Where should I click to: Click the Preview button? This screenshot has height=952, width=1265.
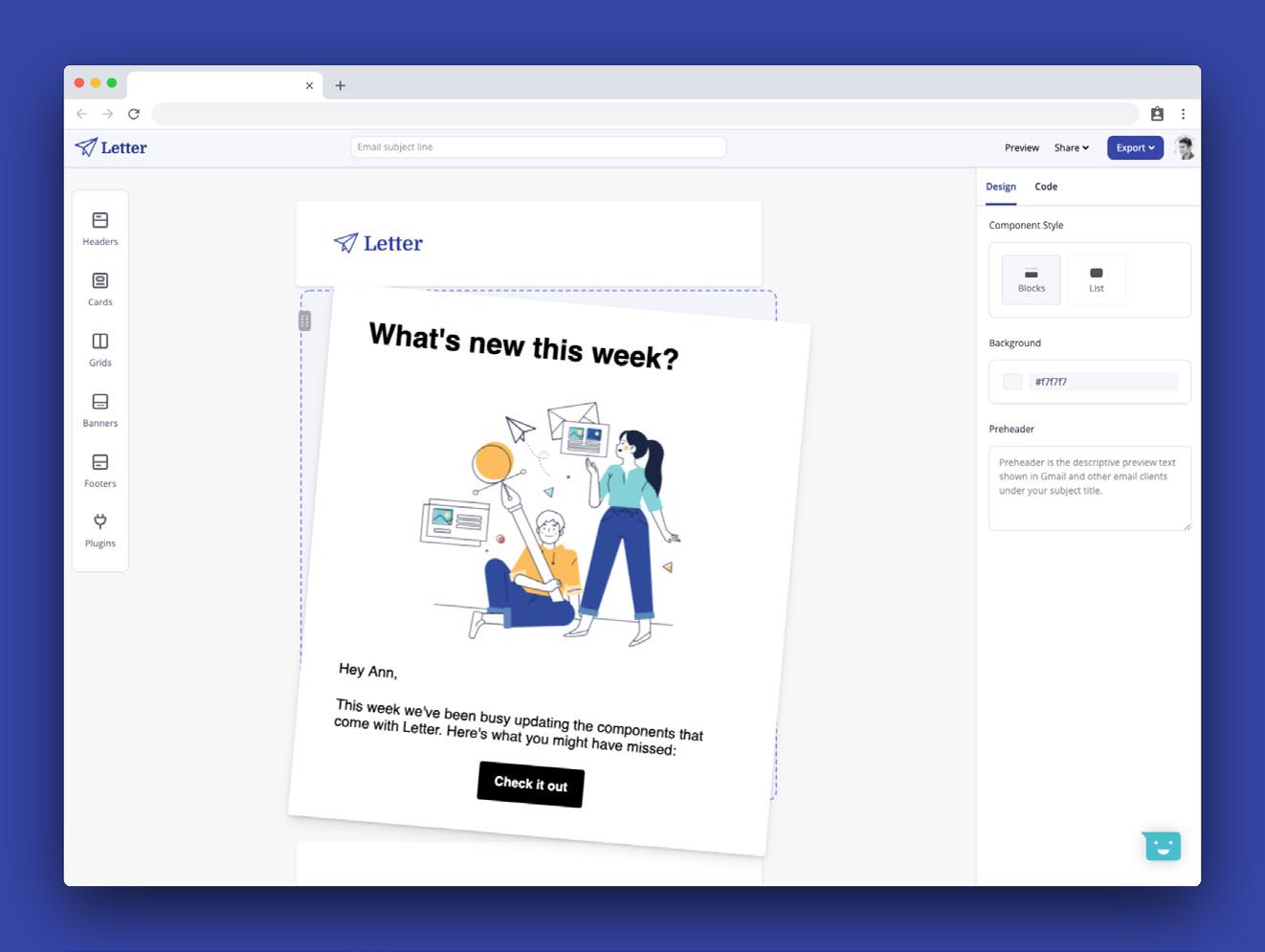coord(1022,147)
